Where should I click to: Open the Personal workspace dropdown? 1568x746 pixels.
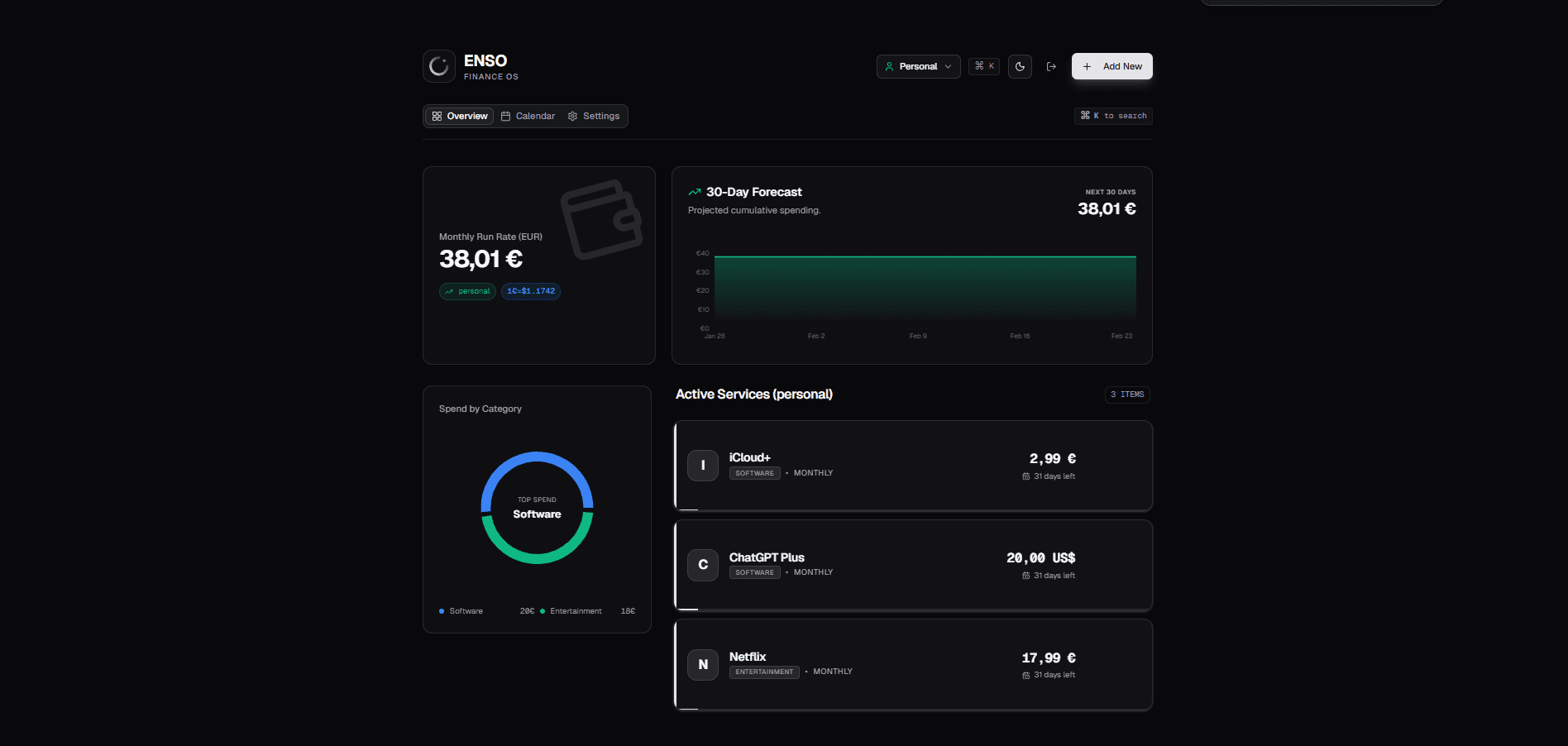point(918,66)
